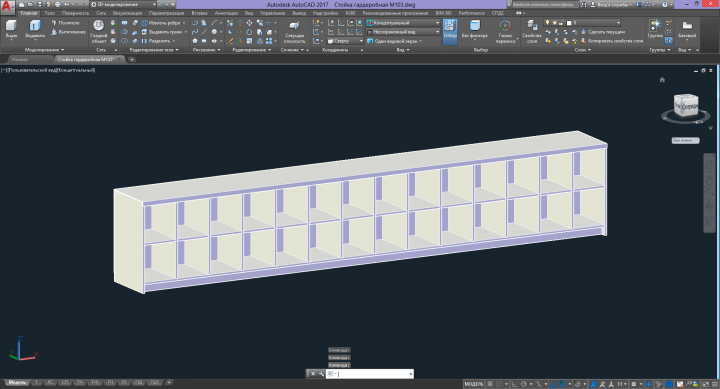Image resolution: width=720 pixels, height=389 pixels.
Task: Toggle Ortho mode in status bar
Action: tap(514, 384)
